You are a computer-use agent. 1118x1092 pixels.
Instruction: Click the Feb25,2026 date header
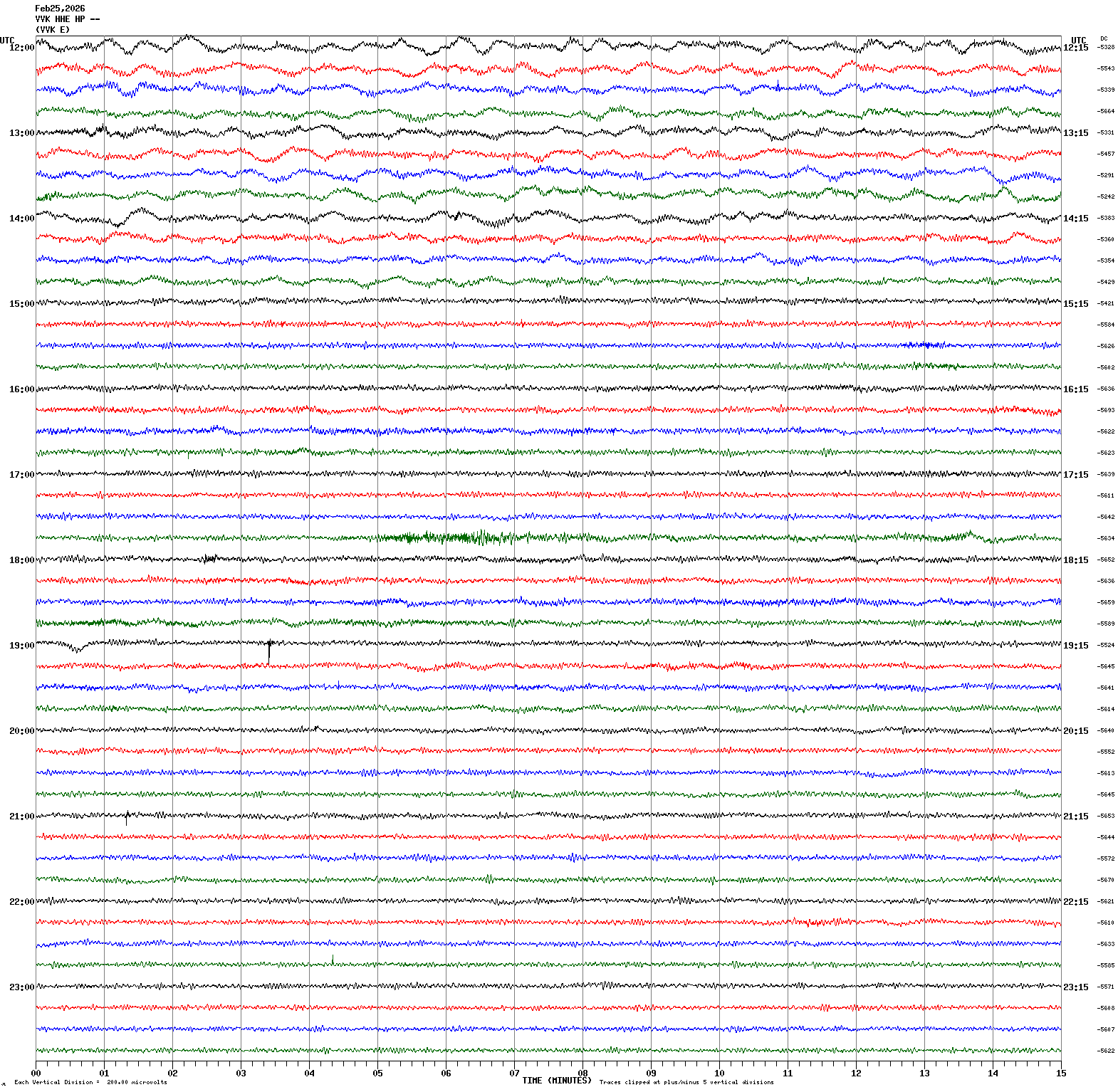(60, 9)
